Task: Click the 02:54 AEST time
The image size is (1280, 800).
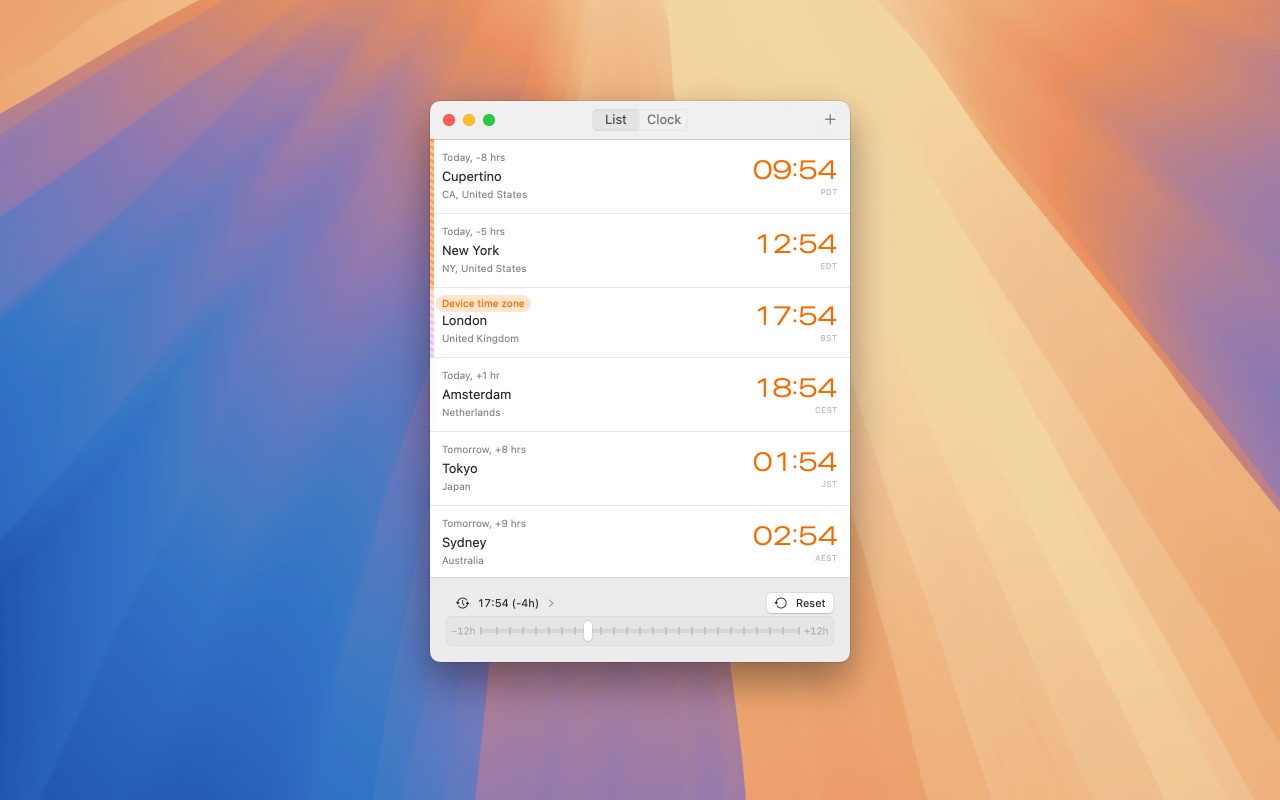Action: (x=795, y=536)
